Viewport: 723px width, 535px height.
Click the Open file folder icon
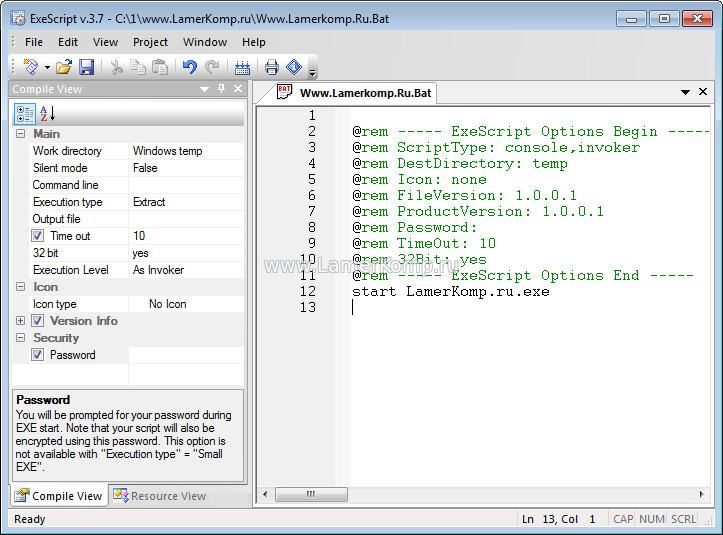(x=64, y=67)
